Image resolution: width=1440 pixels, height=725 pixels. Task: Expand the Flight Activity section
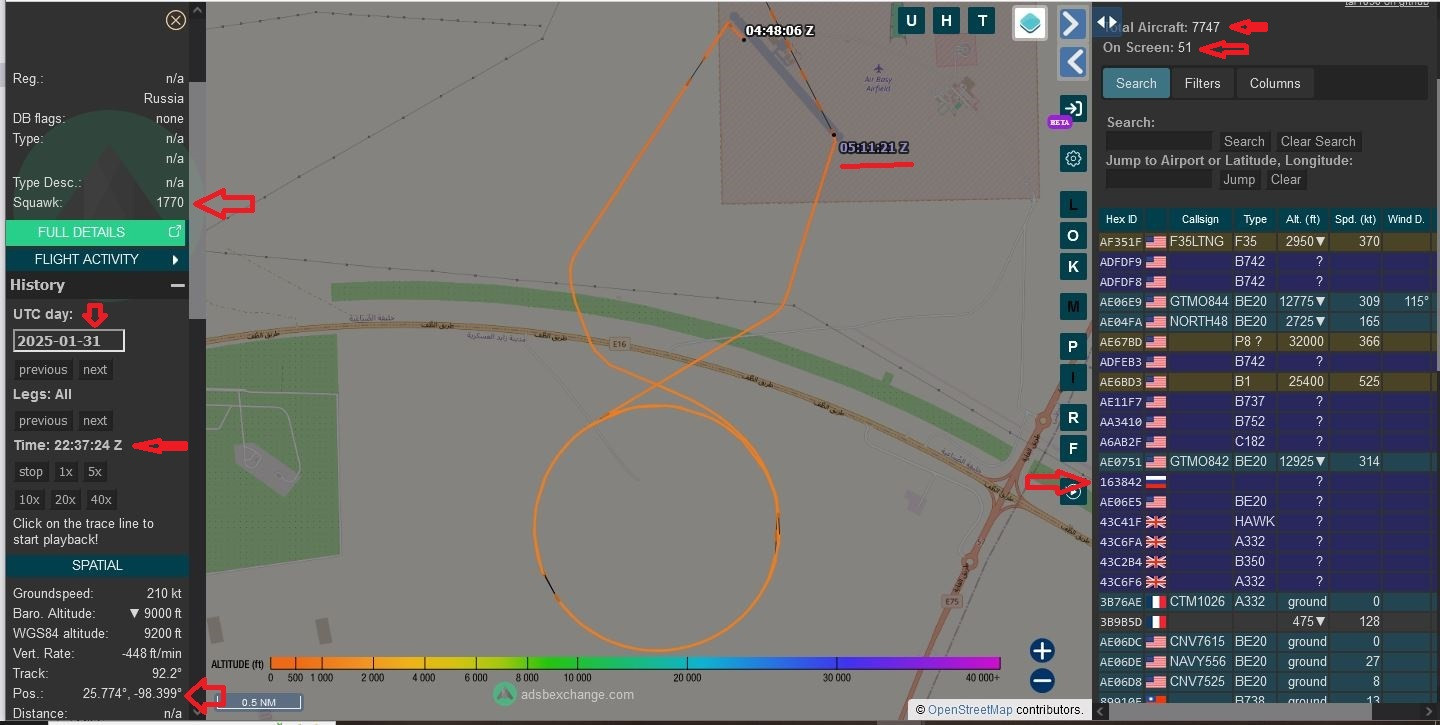(x=96, y=259)
